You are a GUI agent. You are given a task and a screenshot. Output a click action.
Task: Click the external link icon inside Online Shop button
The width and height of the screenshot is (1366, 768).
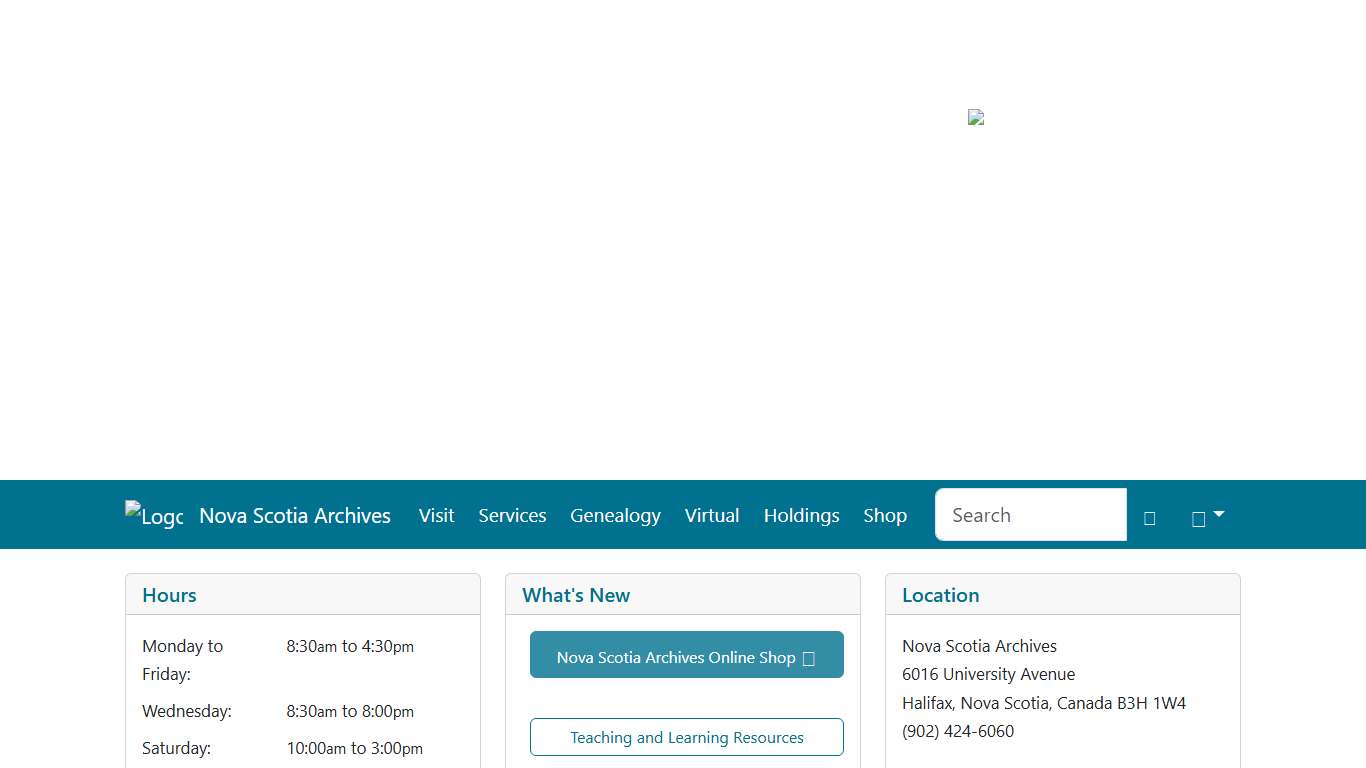(807, 657)
